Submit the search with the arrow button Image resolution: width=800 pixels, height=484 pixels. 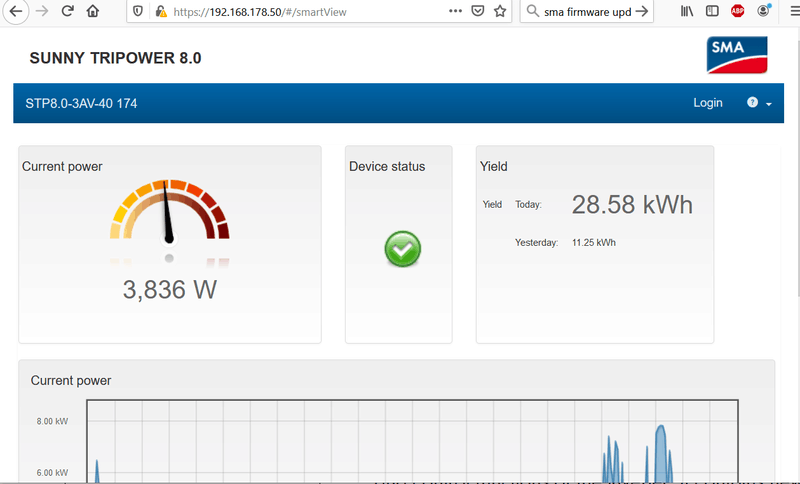click(x=642, y=11)
